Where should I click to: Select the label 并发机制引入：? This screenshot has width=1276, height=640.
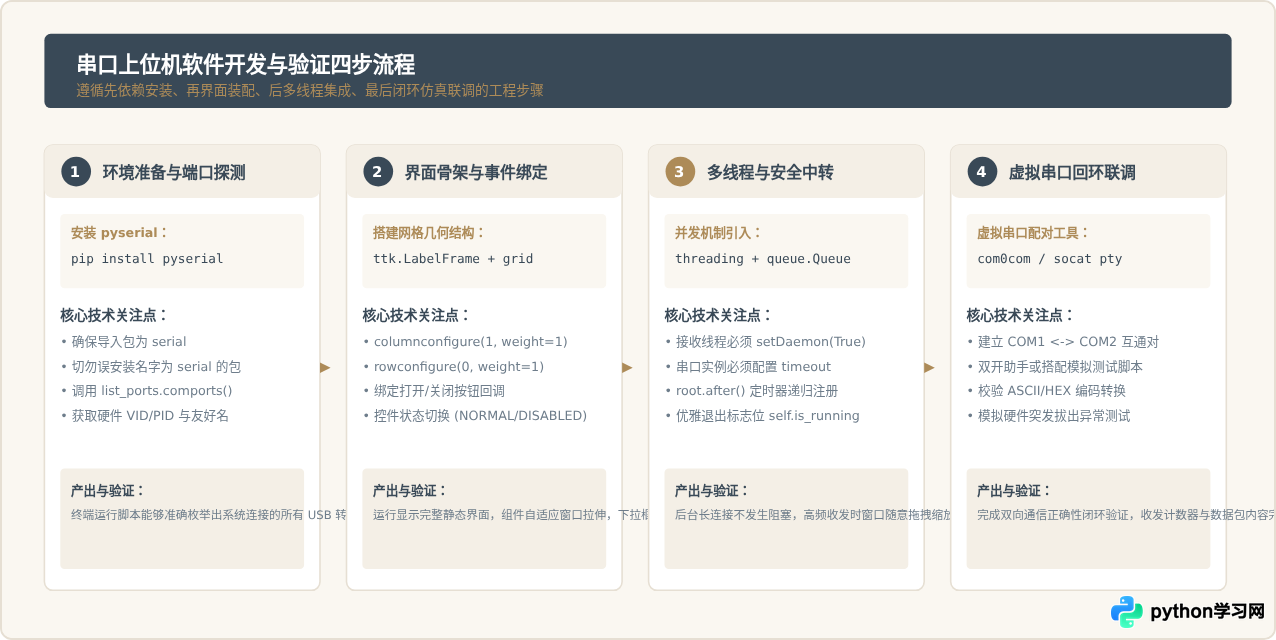pos(719,233)
